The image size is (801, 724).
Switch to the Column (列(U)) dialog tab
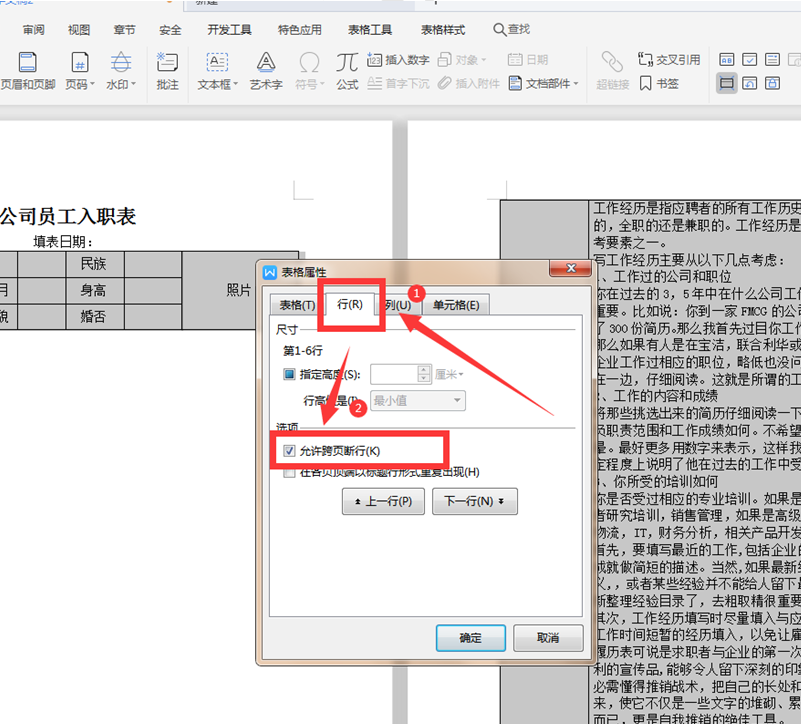(x=398, y=305)
